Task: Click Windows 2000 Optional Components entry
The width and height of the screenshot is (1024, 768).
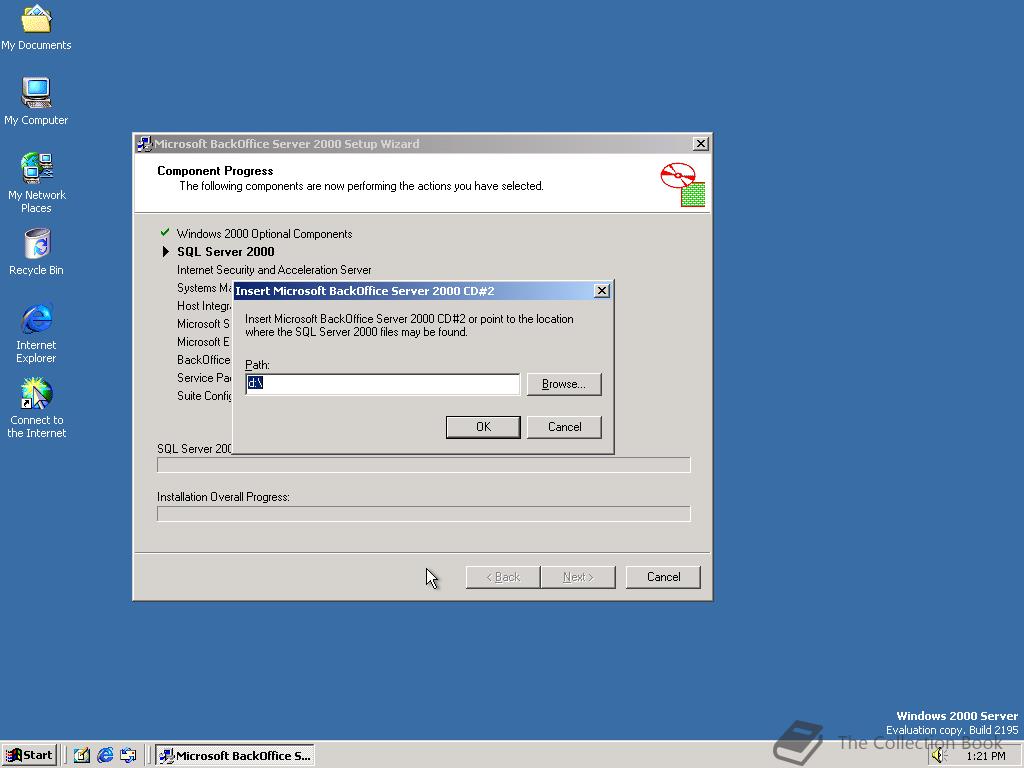Action: tap(264, 234)
